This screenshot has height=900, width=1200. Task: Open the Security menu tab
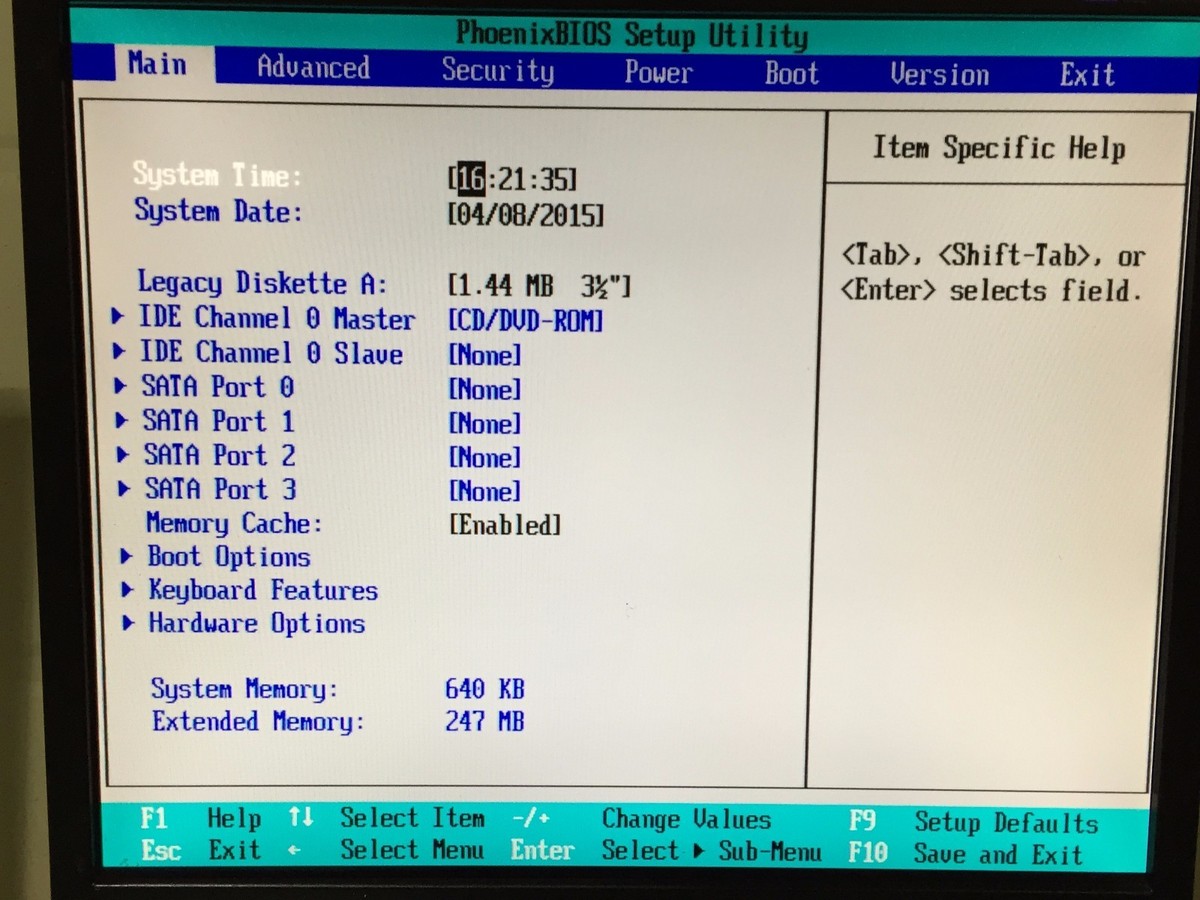pos(497,70)
